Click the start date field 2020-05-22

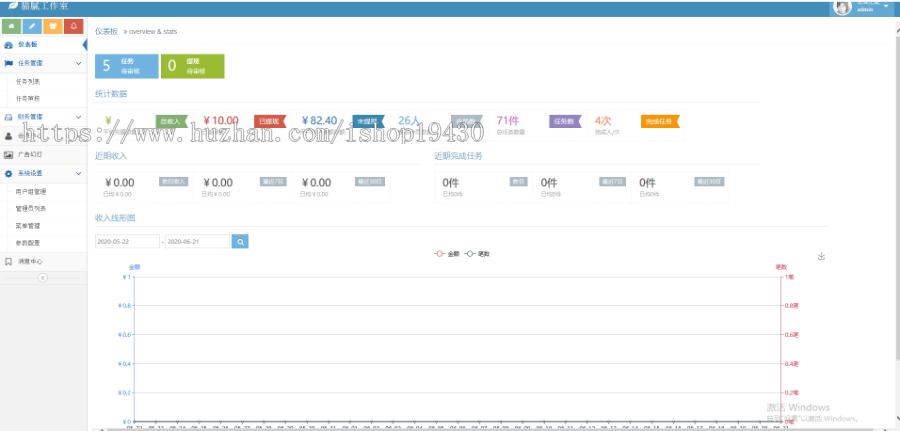click(127, 241)
